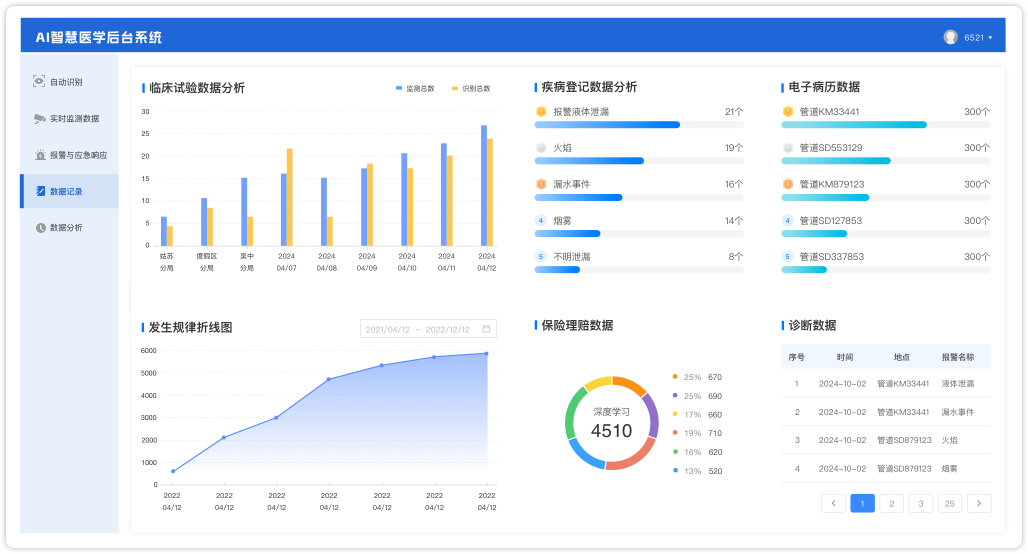Click the rank badge beside 管道SD553129
This screenshot has height=554, width=1028.
[x=787, y=148]
